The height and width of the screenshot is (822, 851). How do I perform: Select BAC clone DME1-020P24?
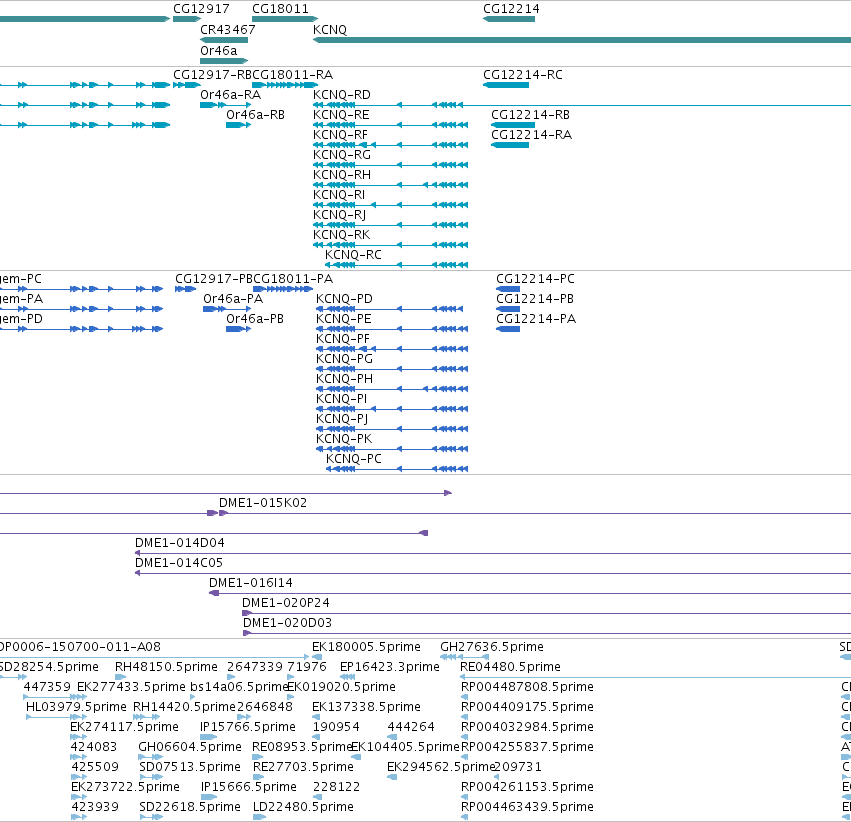tap(285, 603)
